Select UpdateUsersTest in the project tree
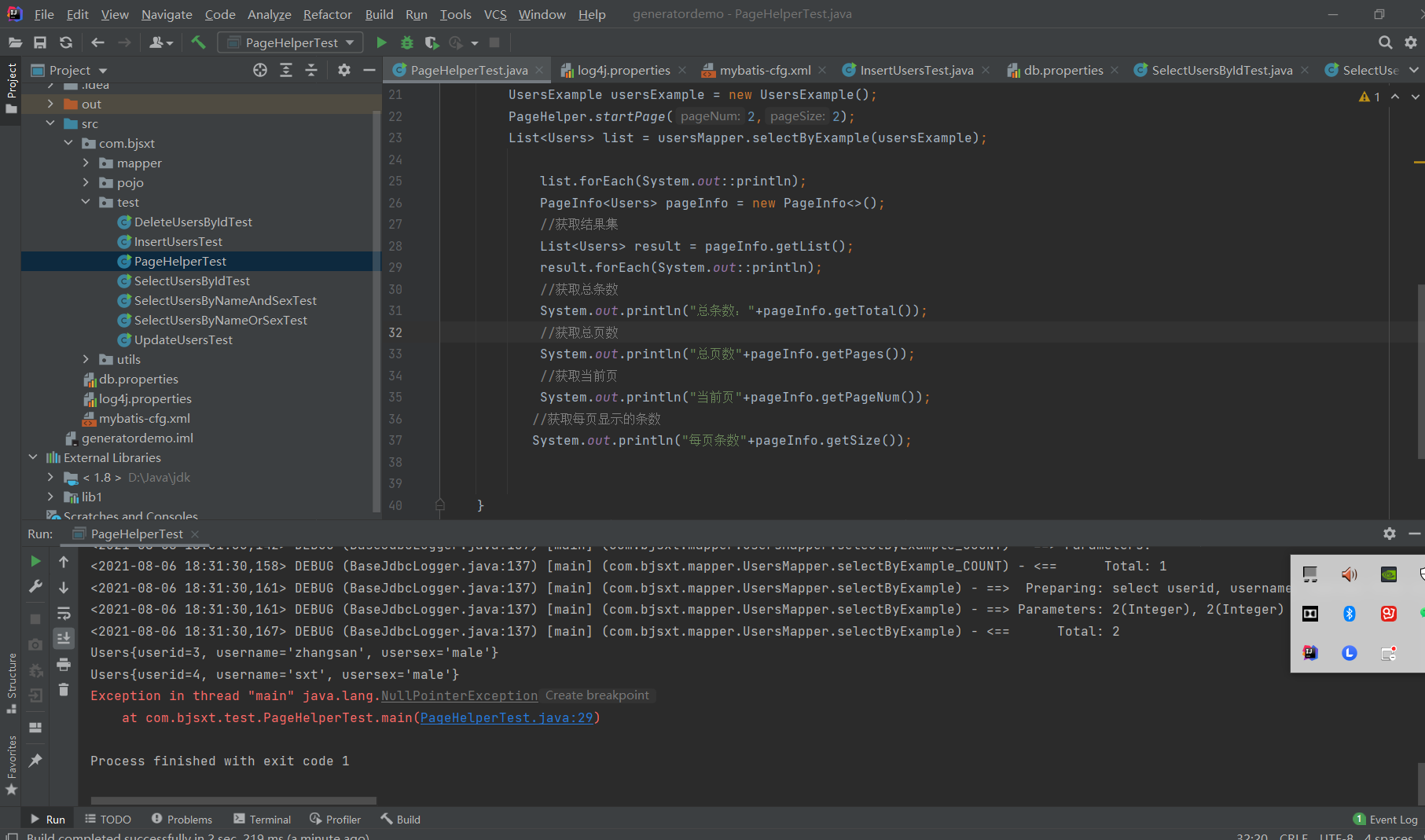Viewport: 1425px width, 840px height. 183,339
